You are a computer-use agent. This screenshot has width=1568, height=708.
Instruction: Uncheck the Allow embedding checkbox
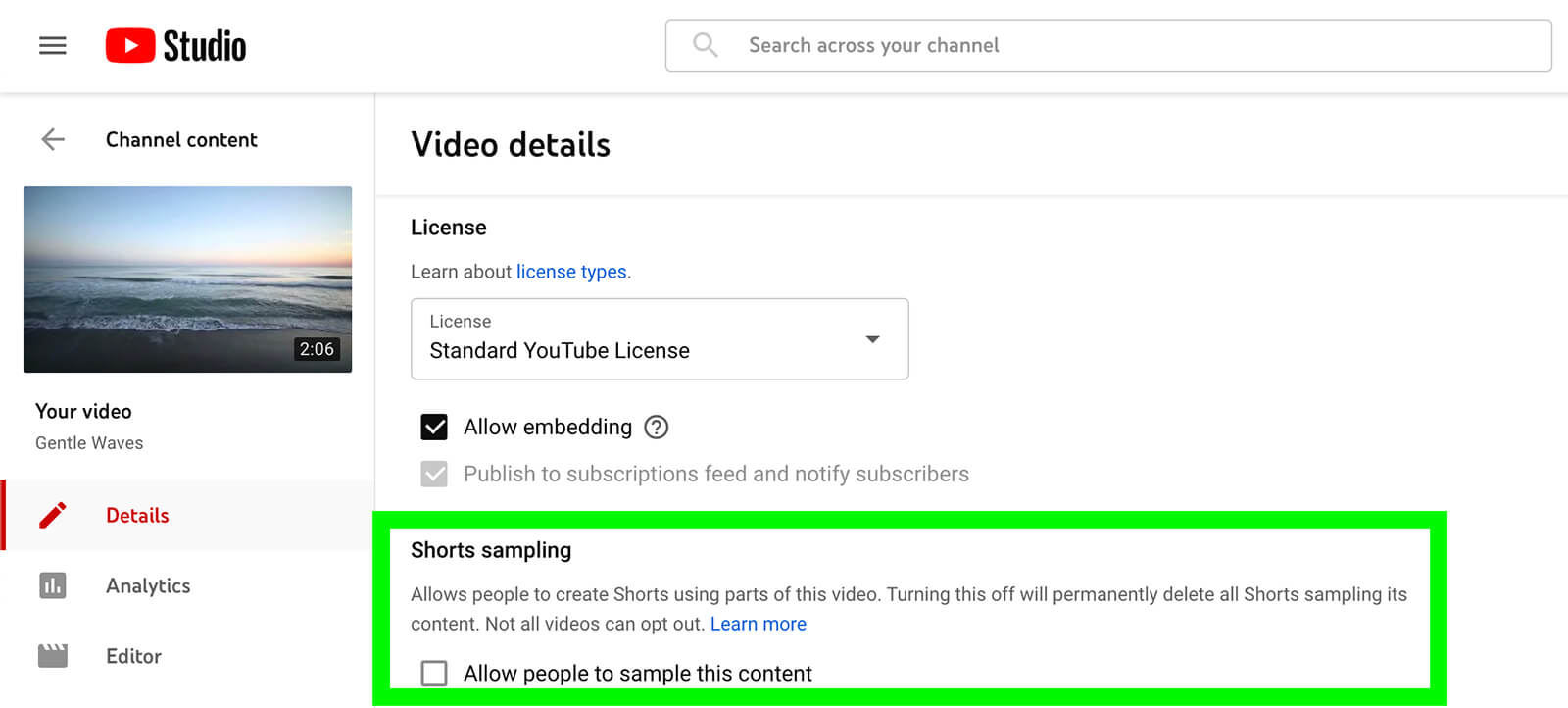pyautogui.click(x=434, y=428)
